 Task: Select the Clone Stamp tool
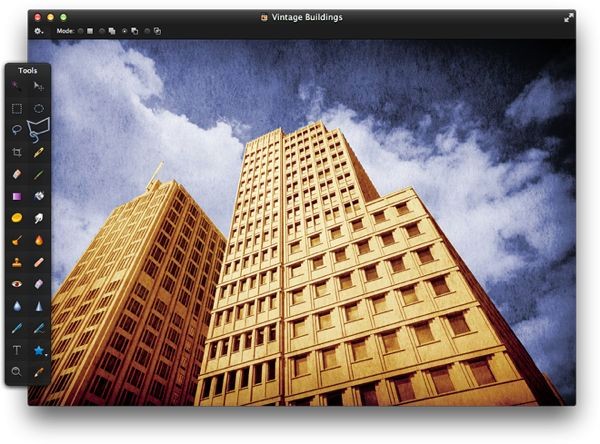pos(16,263)
